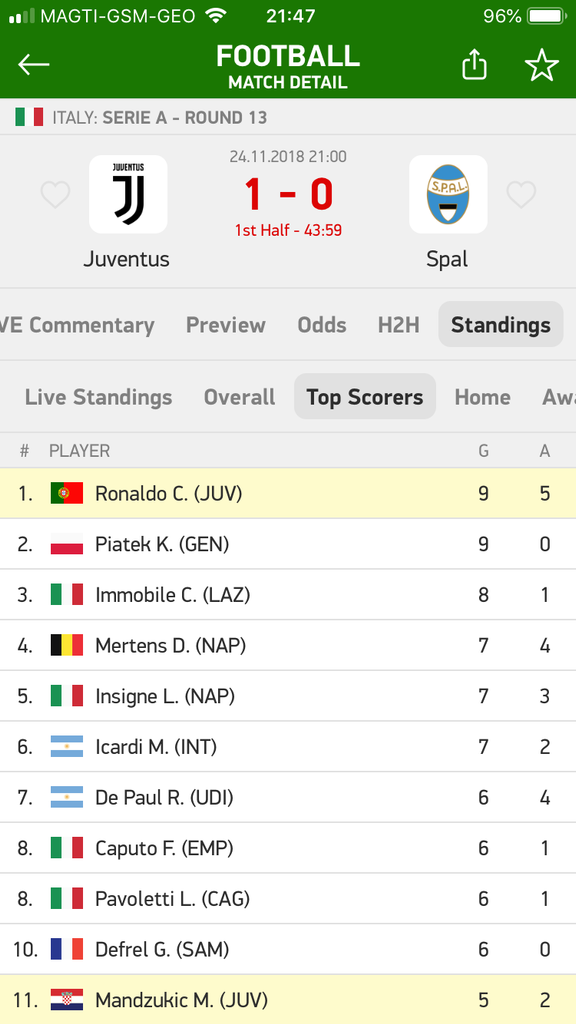Viewport: 576px width, 1024px height.
Task: Select the Home sub-tab
Action: (483, 397)
